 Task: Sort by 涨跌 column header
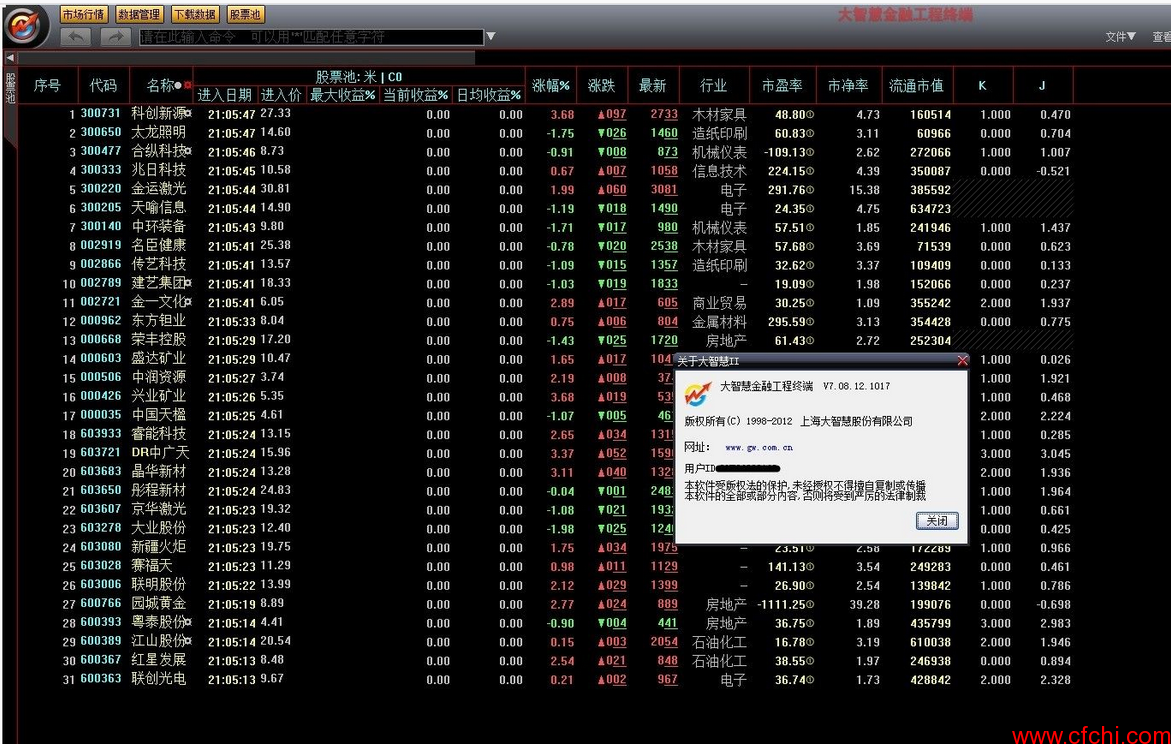601,85
